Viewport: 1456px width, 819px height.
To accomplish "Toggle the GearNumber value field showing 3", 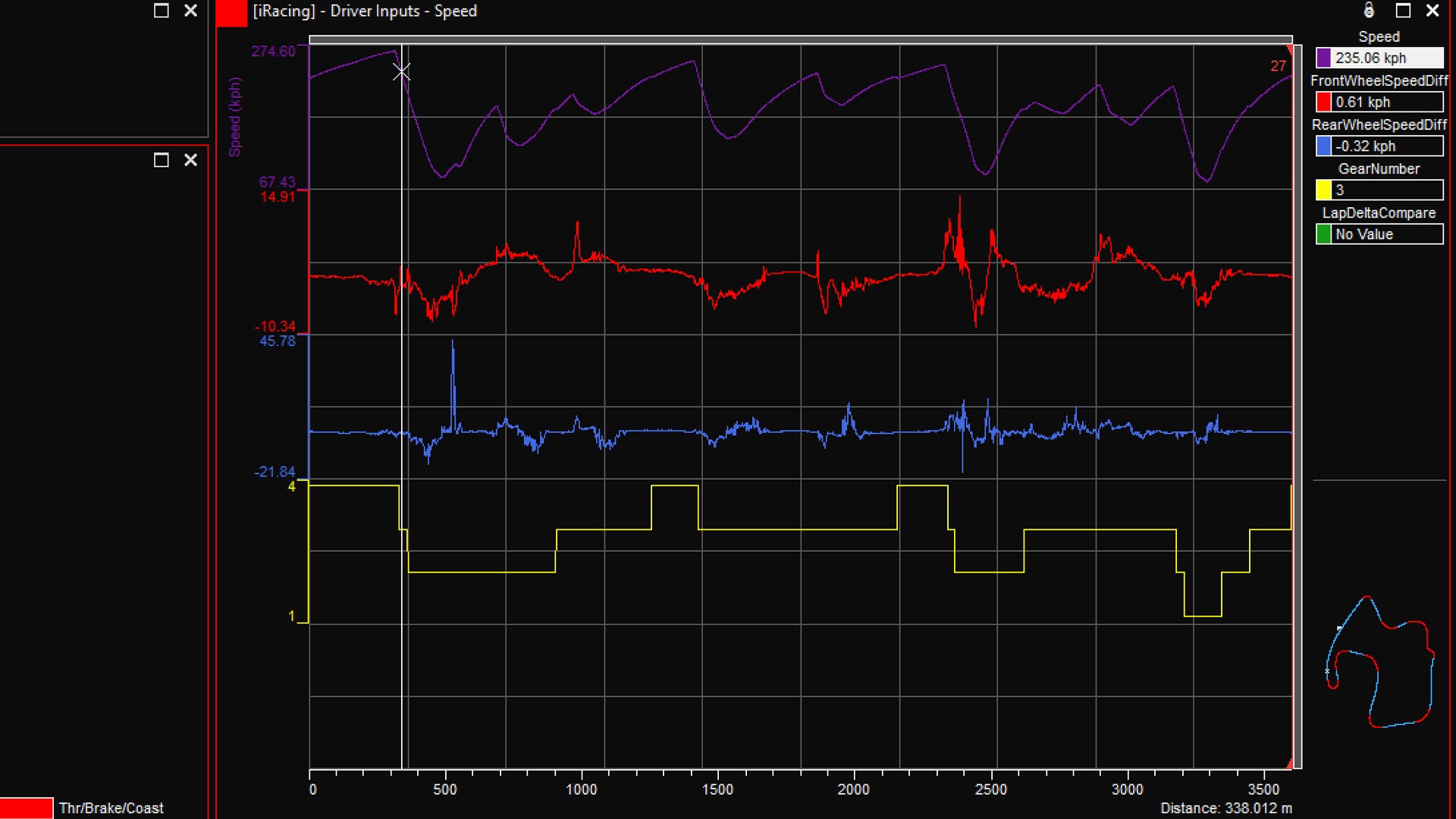I will 1380,190.
